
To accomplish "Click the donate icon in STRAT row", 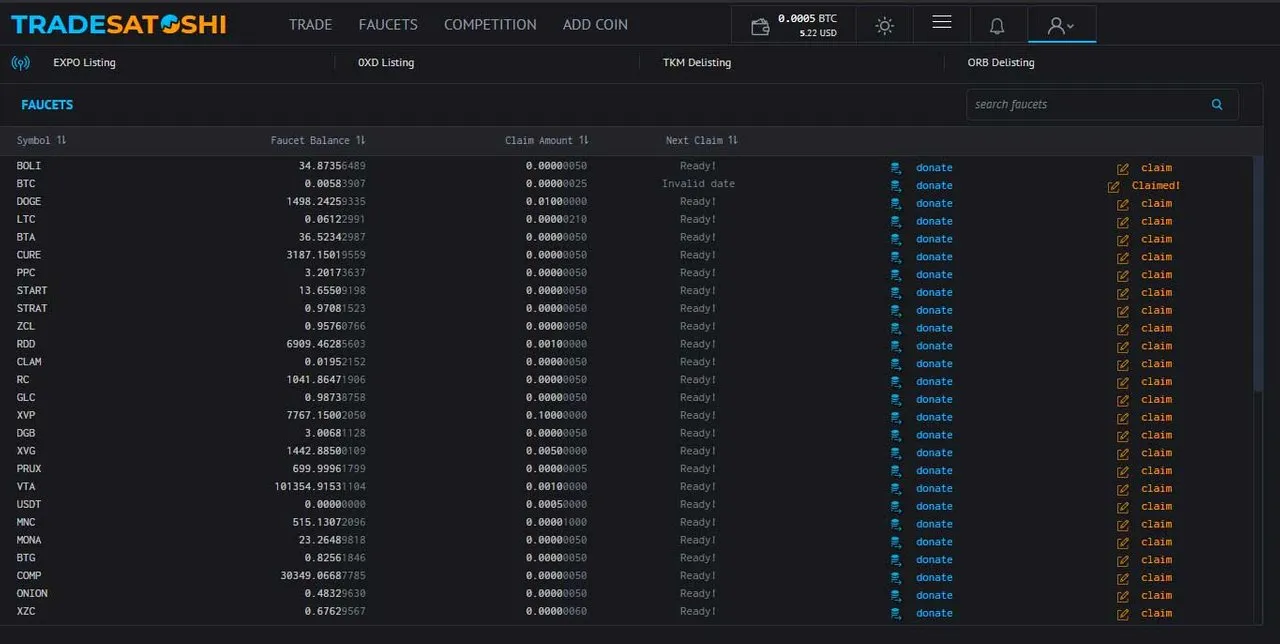I will click(x=896, y=311).
